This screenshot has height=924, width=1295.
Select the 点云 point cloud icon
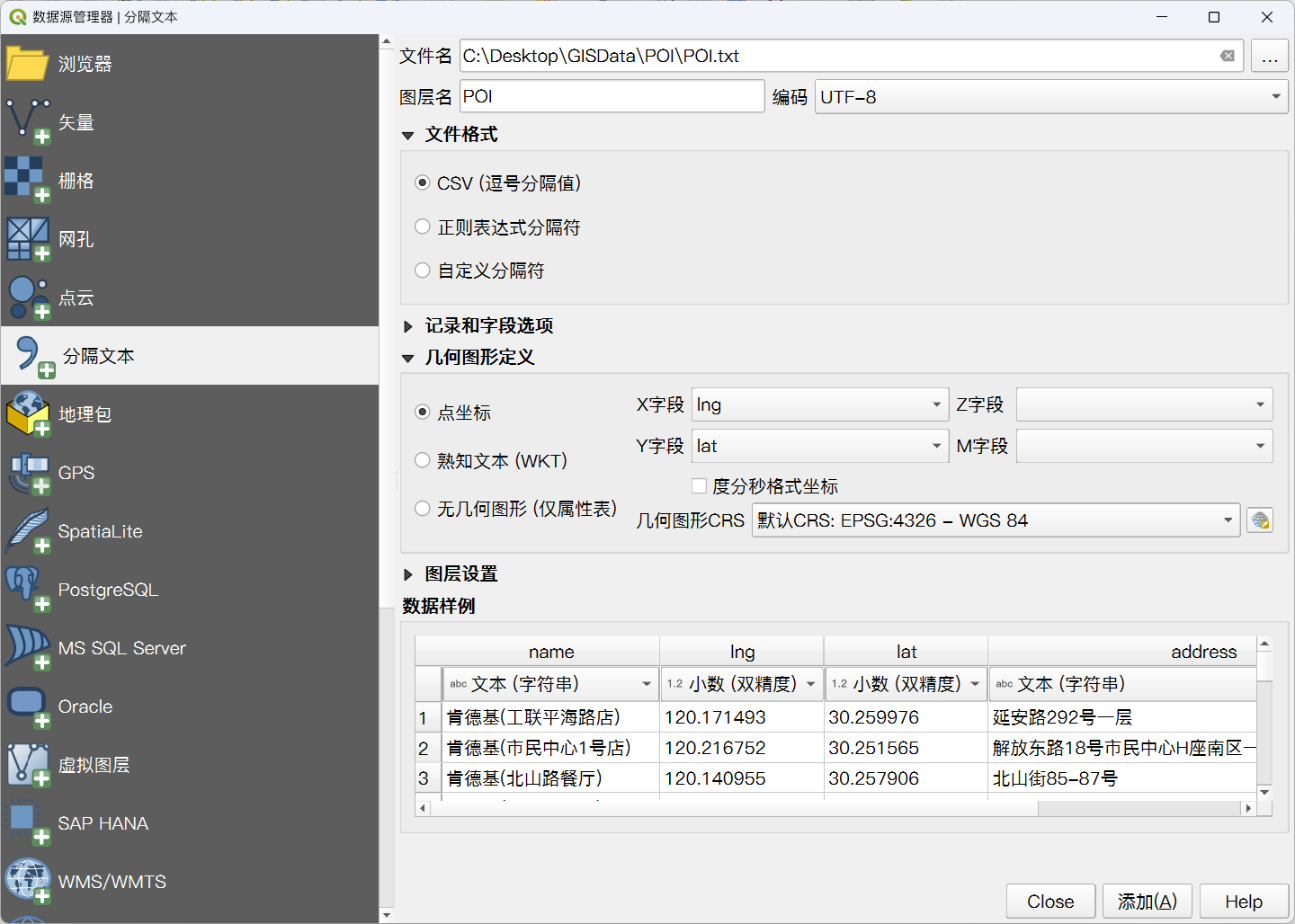[x=28, y=298]
